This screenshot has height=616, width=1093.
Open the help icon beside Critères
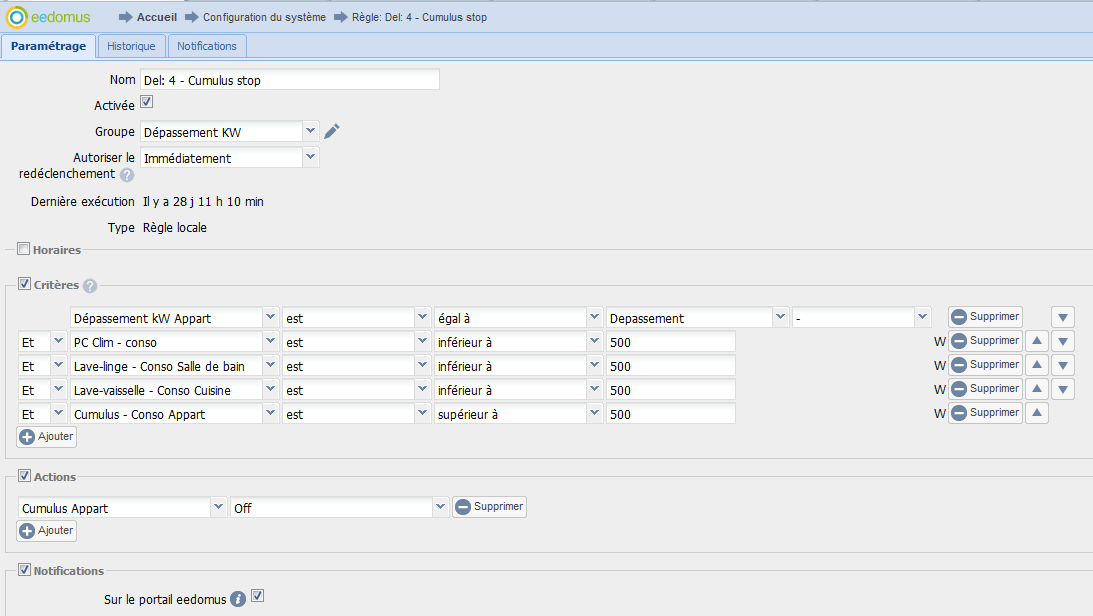90,286
